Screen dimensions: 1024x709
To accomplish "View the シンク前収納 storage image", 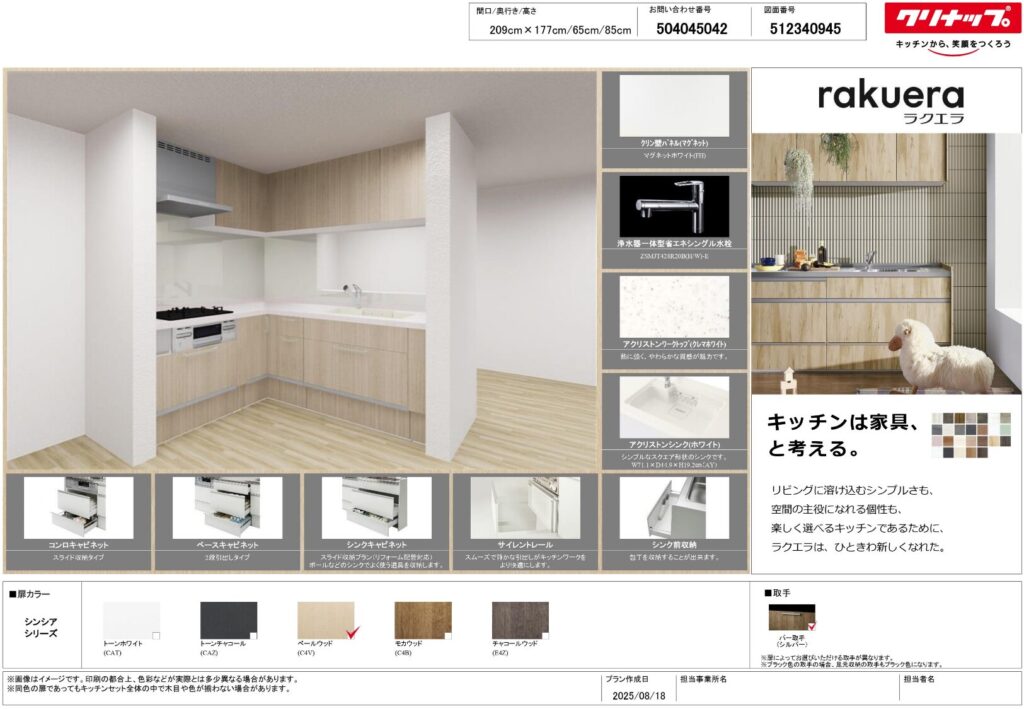I will tap(673, 507).
